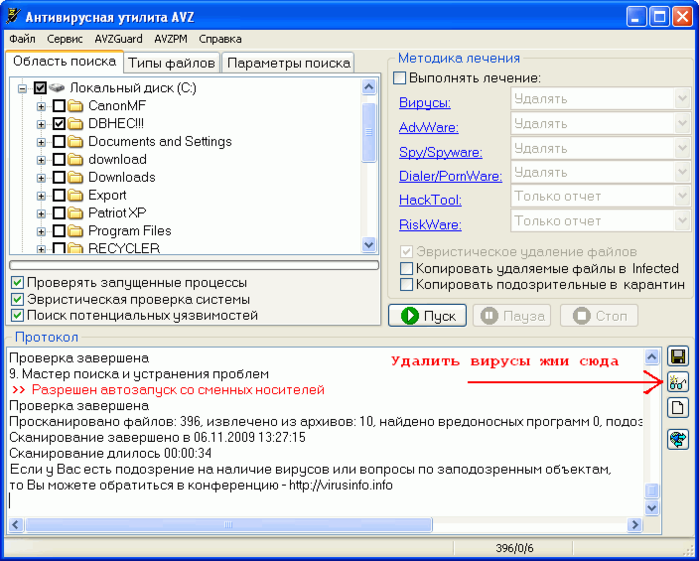This screenshot has width=699, height=561.
Task: Click the protocol scroll up arrow
Action: pos(652,357)
